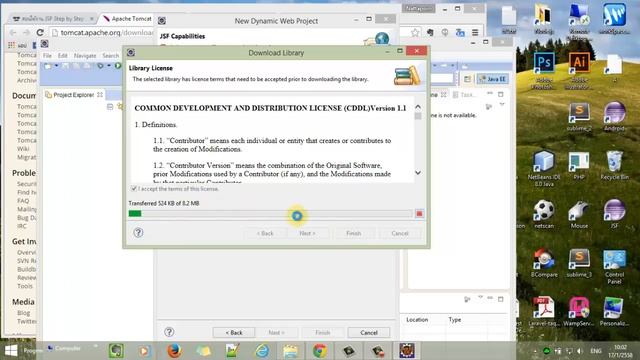
Task: Click Chrome address bar URL
Action: tap(107, 33)
